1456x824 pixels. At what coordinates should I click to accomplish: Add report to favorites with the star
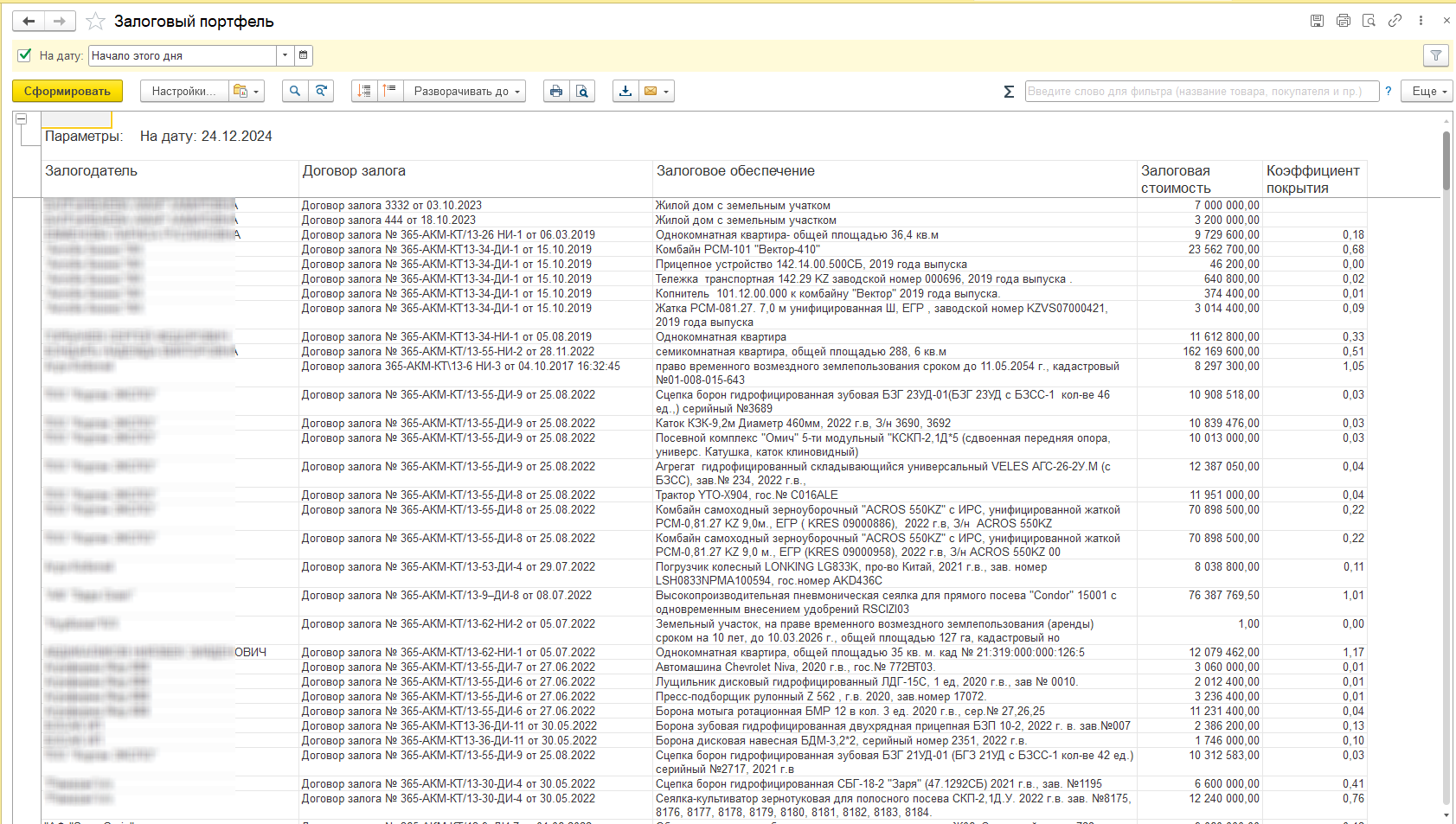(95, 22)
